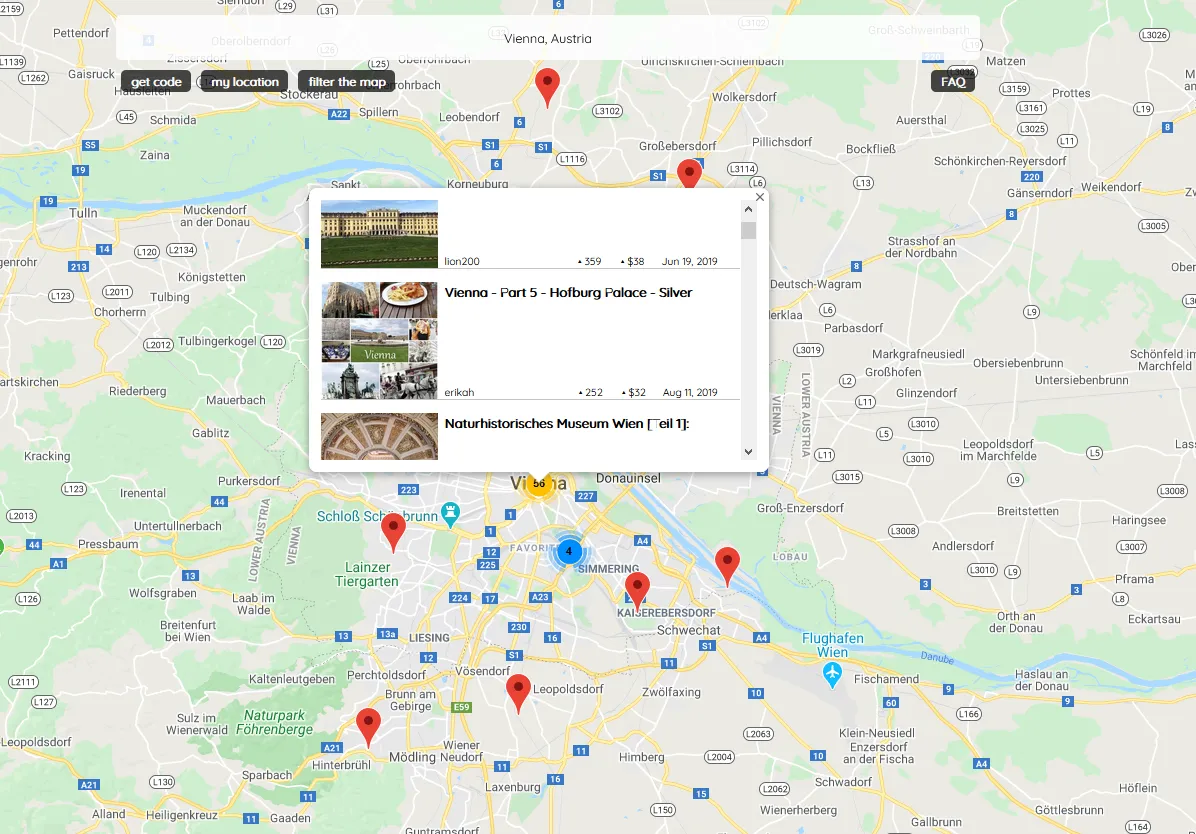Open the FAQ page
The height and width of the screenshot is (834, 1196).
[x=953, y=82]
